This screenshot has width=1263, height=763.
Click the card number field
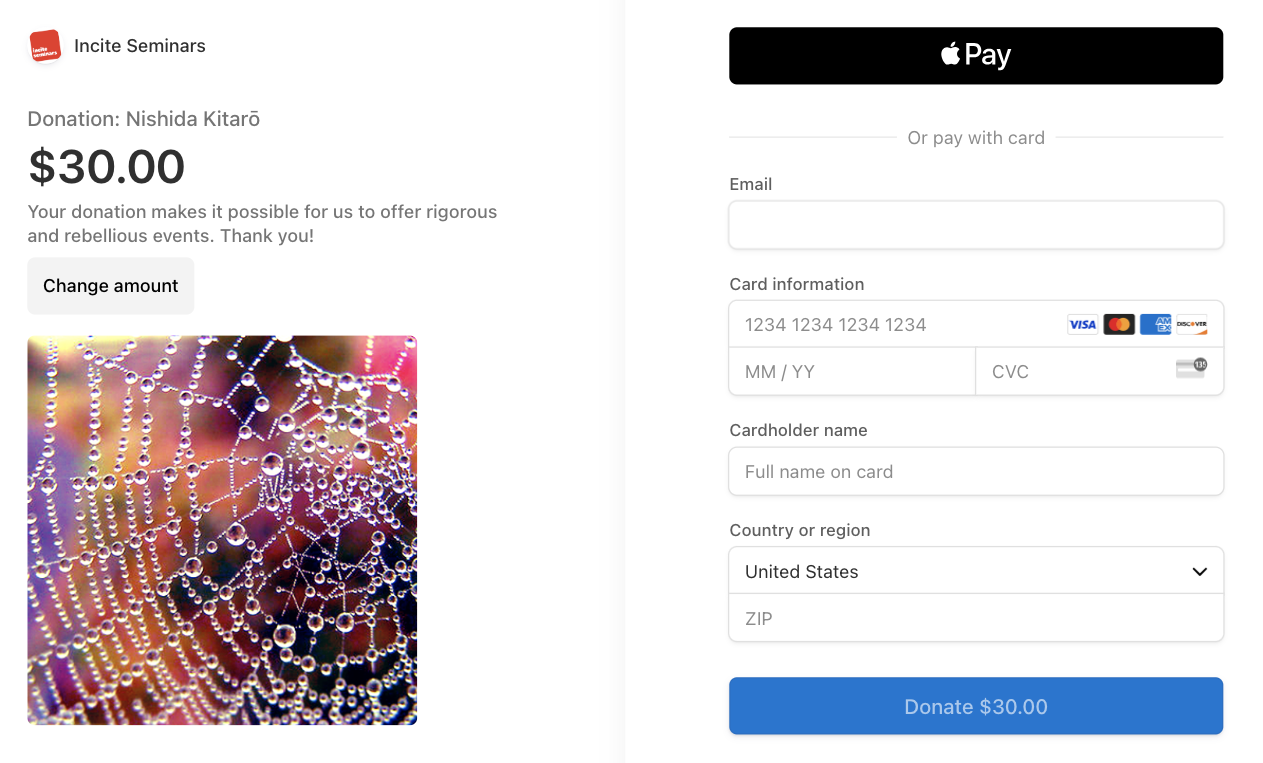pyautogui.click(x=900, y=324)
